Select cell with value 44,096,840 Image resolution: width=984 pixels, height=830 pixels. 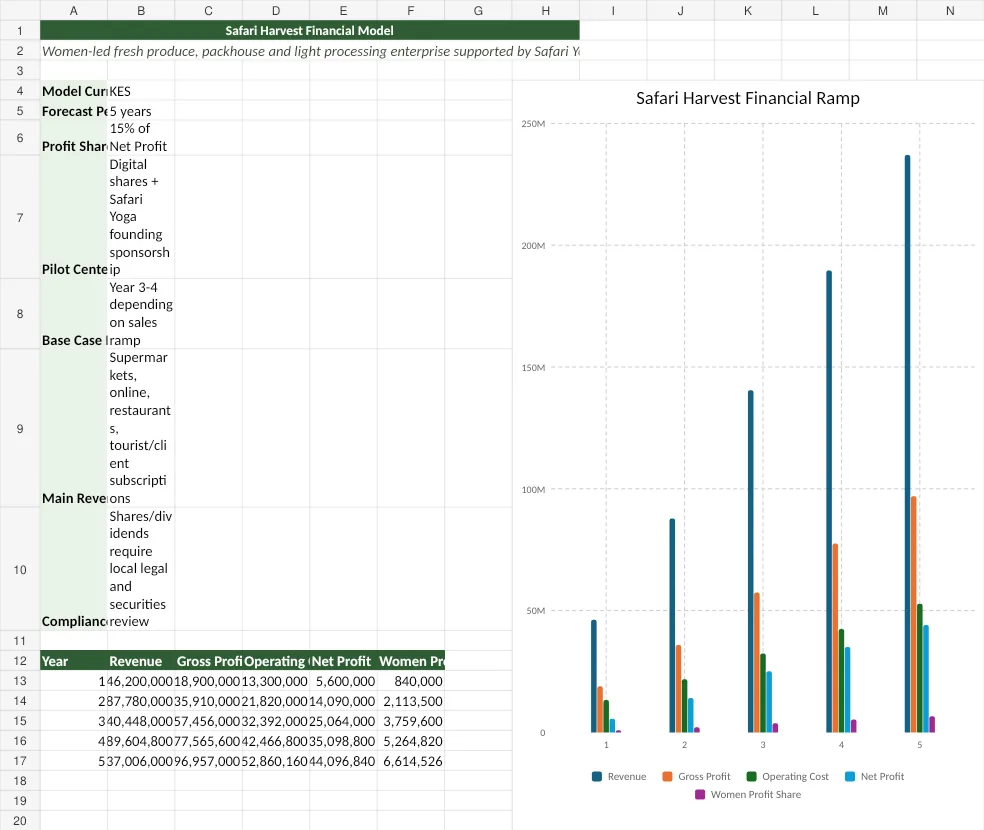click(x=343, y=761)
